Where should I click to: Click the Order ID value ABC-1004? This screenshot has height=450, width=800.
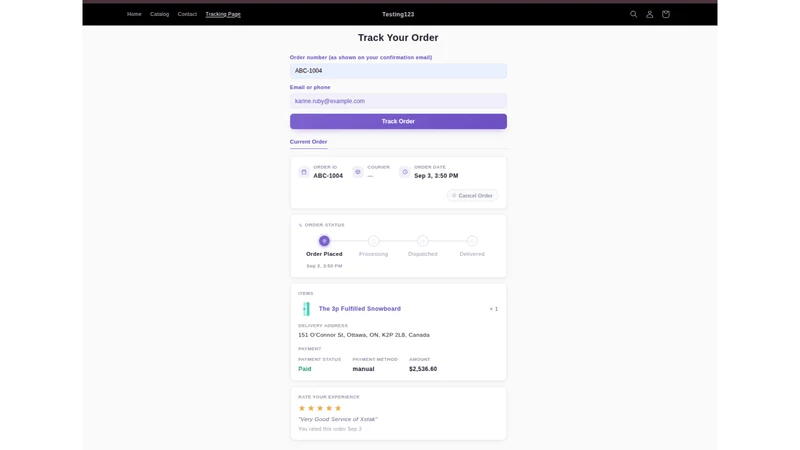click(328, 176)
